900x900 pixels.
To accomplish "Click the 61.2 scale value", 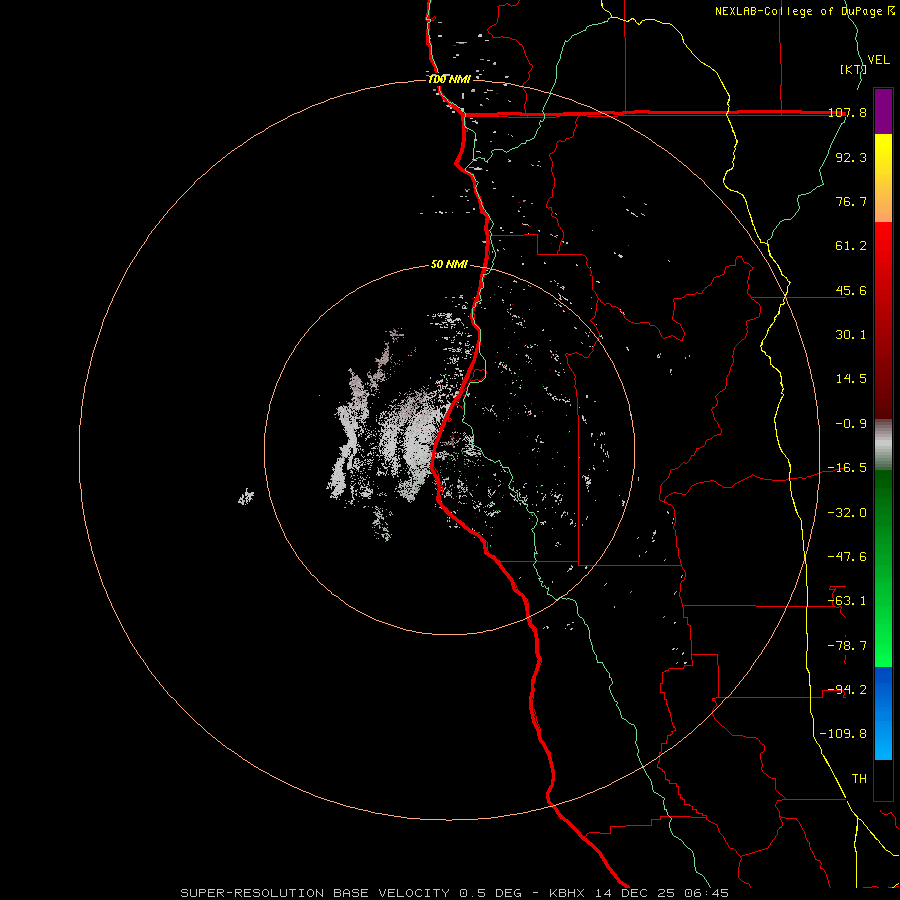I will coord(851,246).
